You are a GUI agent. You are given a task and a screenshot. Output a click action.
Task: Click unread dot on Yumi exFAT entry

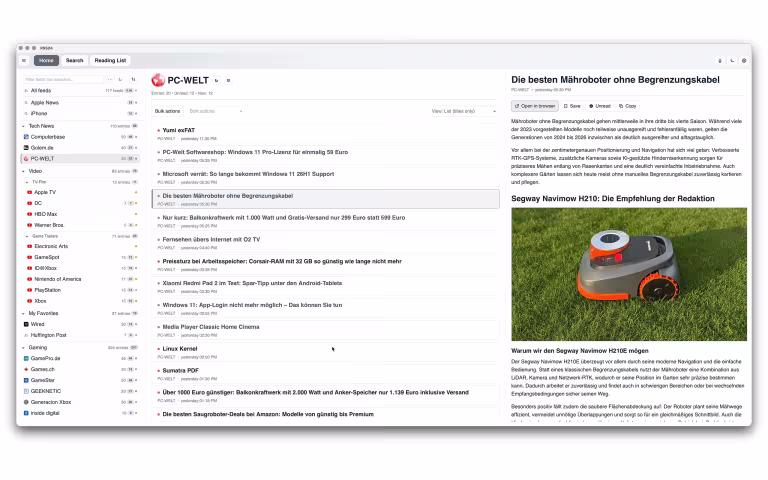(x=159, y=130)
